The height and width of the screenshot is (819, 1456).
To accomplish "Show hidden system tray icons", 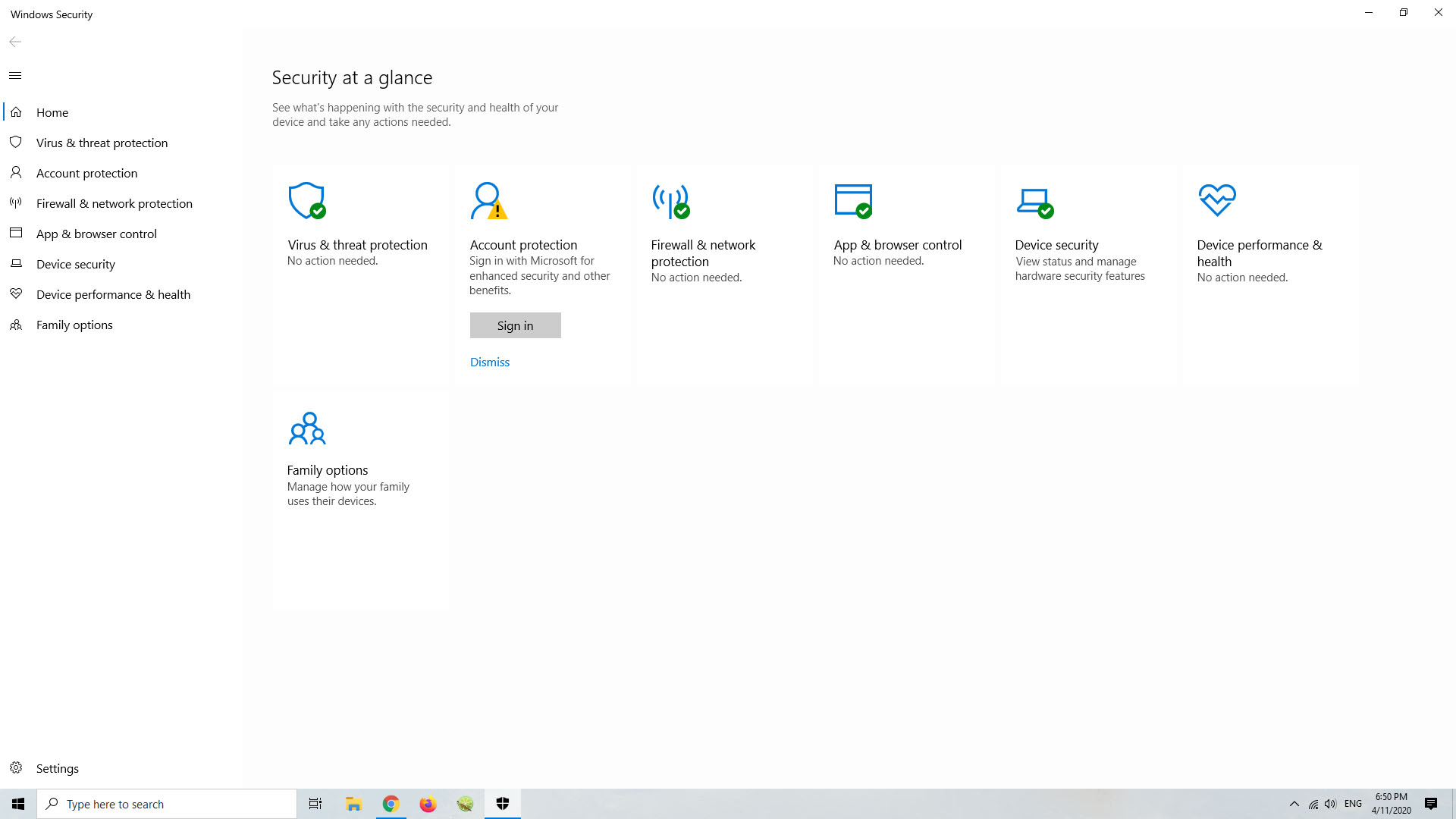I will [x=1294, y=804].
